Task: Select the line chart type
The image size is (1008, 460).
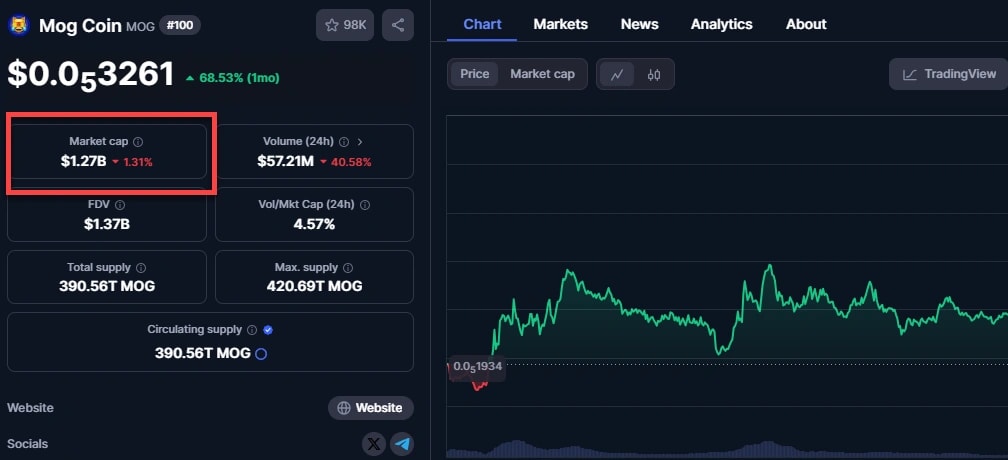Action: point(617,74)
